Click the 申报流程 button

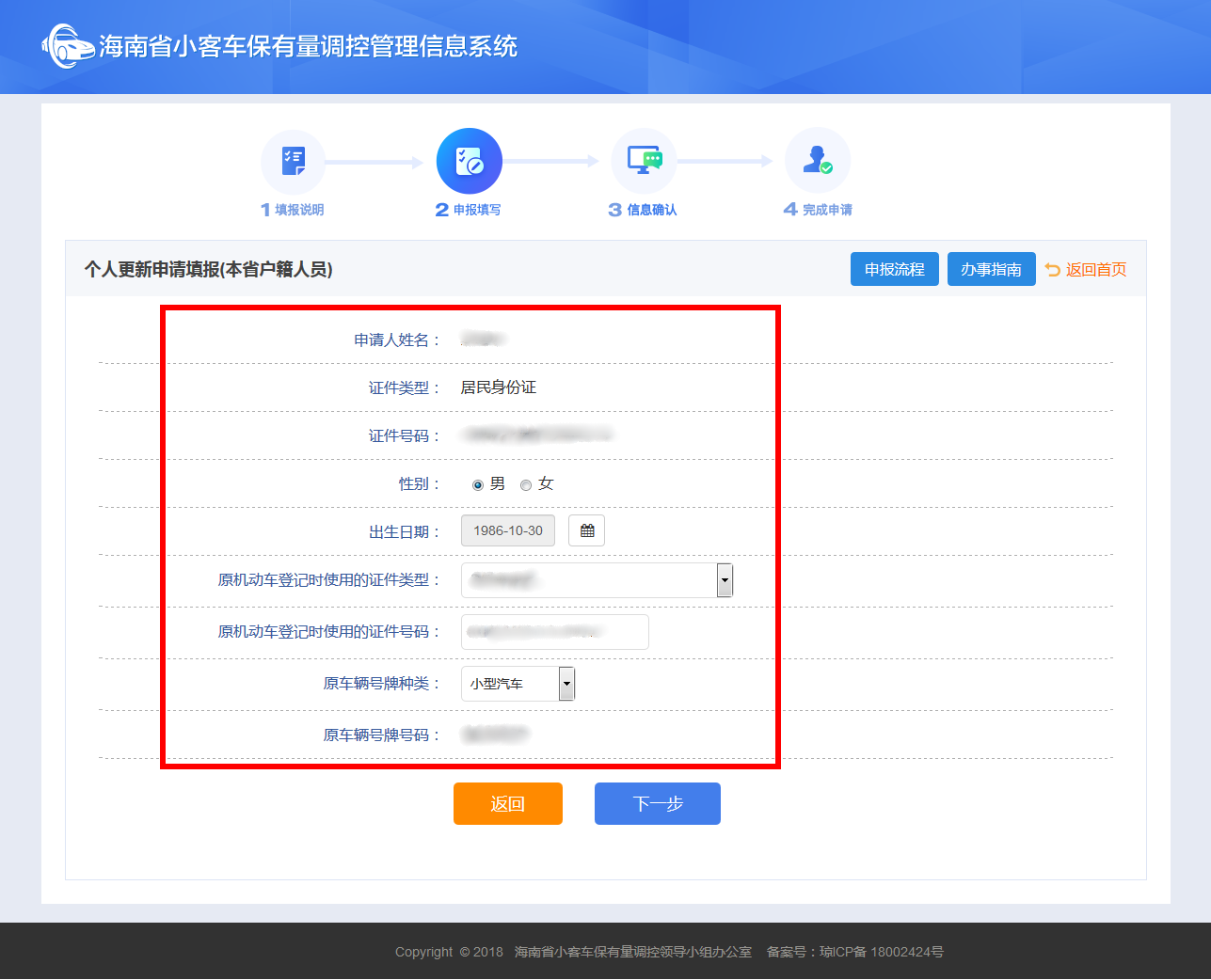pyautogui.click(x=894, y=269)
